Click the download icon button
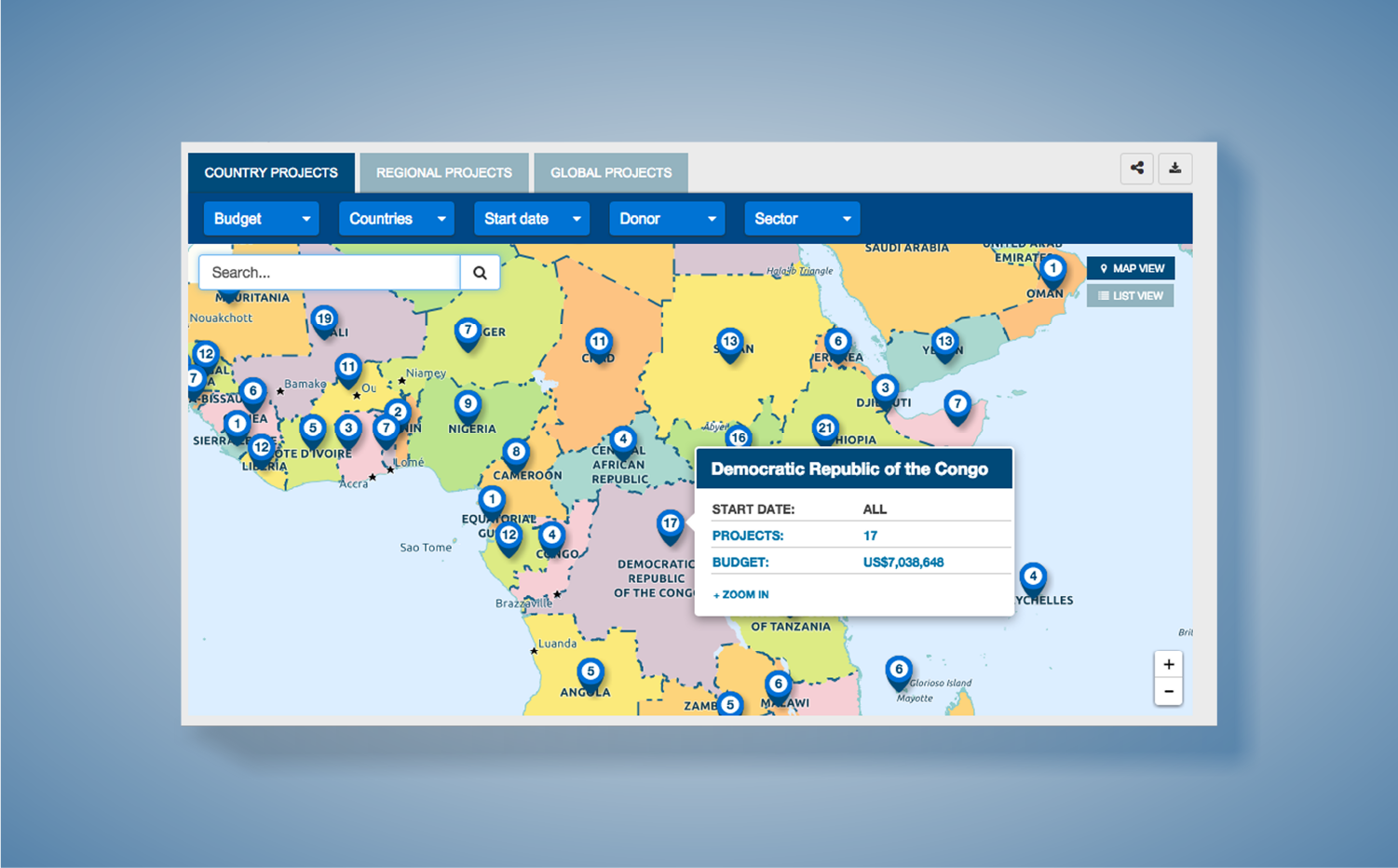This screenshot has width=1398, height=868. click(x=1174, y=169)
